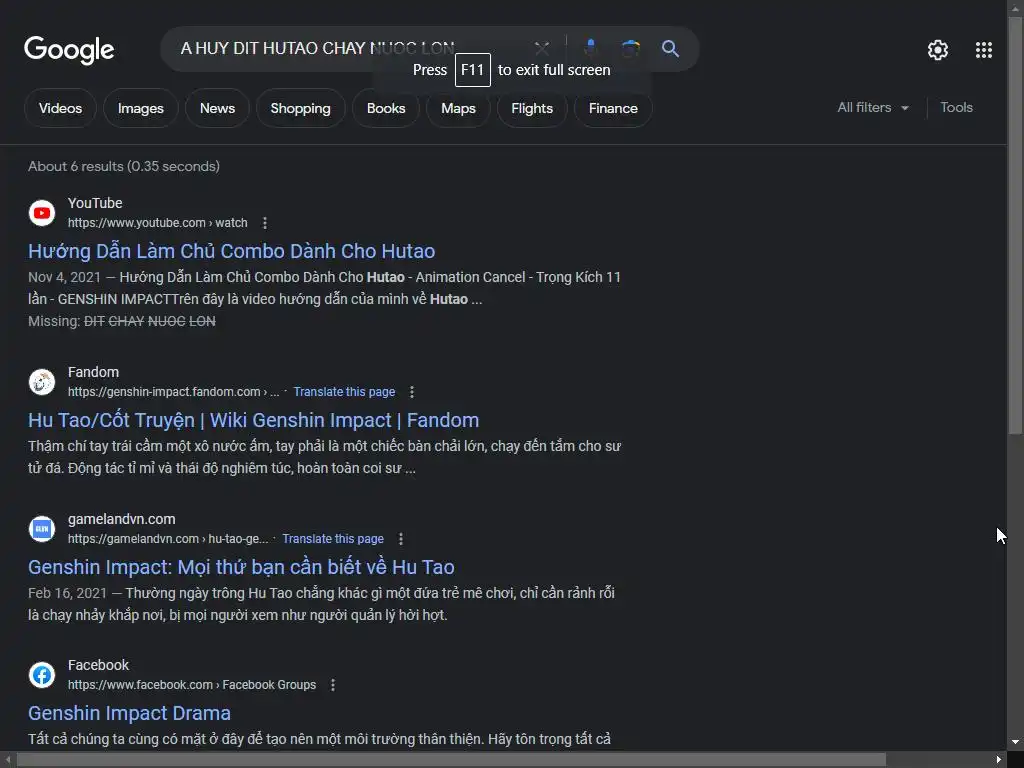Click the gamelandvn.com › hu-tao-ge... URL text
This screenshot has height=768, width=1024.
point(168,539)
